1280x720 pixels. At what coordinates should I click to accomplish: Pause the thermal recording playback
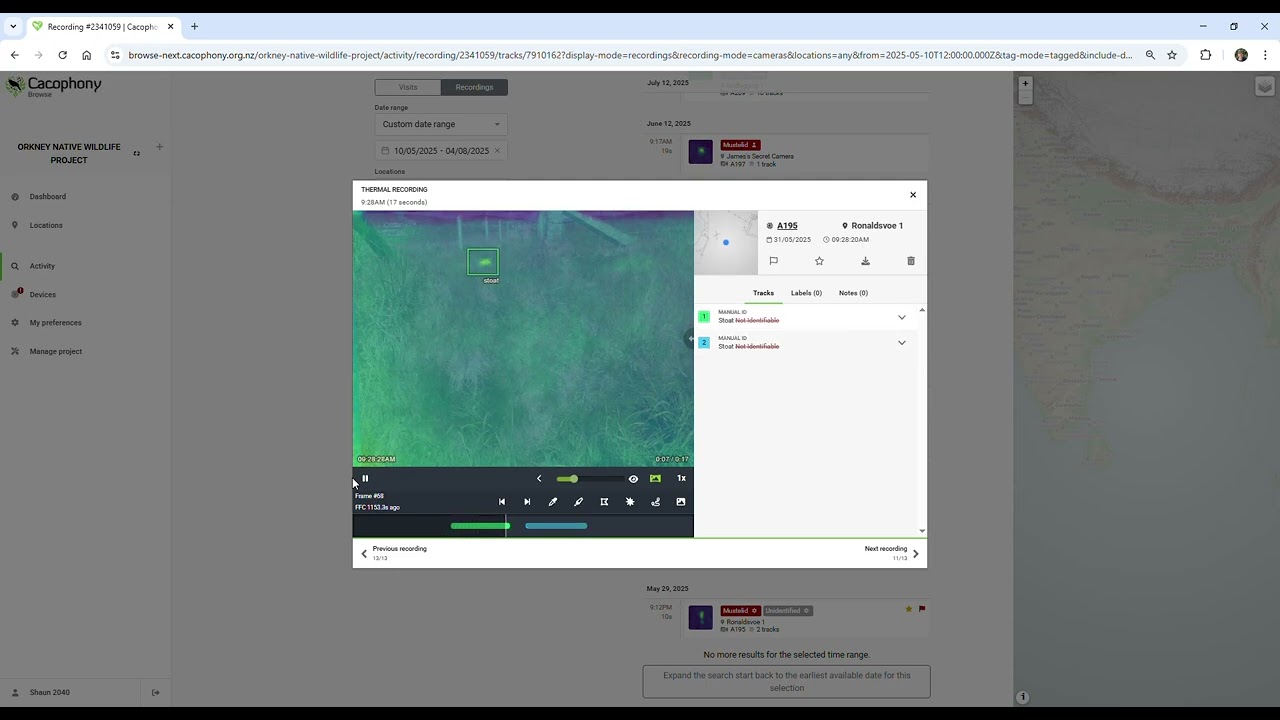point(365,479)
